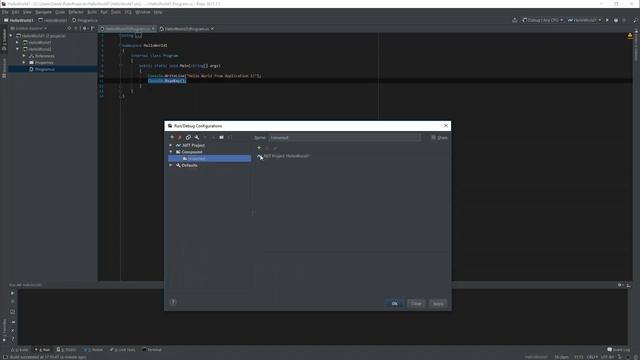Open the Run tool window tab at the bottom
Viewport: 640px width, 360px height.
tap(42, 350)
